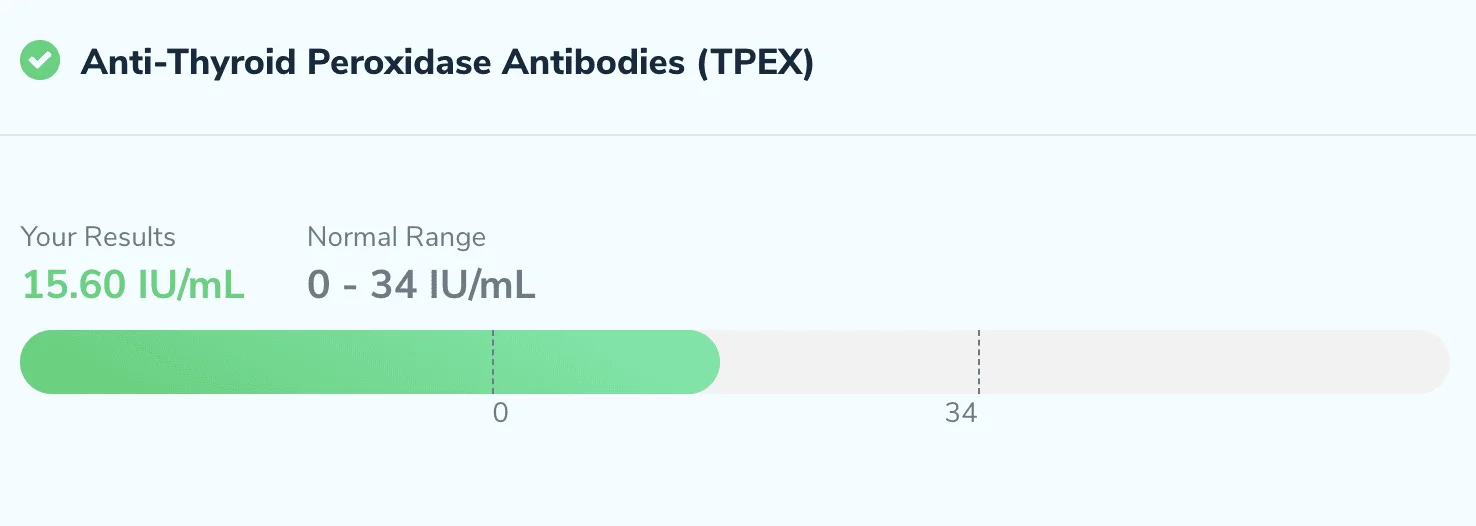Click the 34 label under the bar

(961, 413)
